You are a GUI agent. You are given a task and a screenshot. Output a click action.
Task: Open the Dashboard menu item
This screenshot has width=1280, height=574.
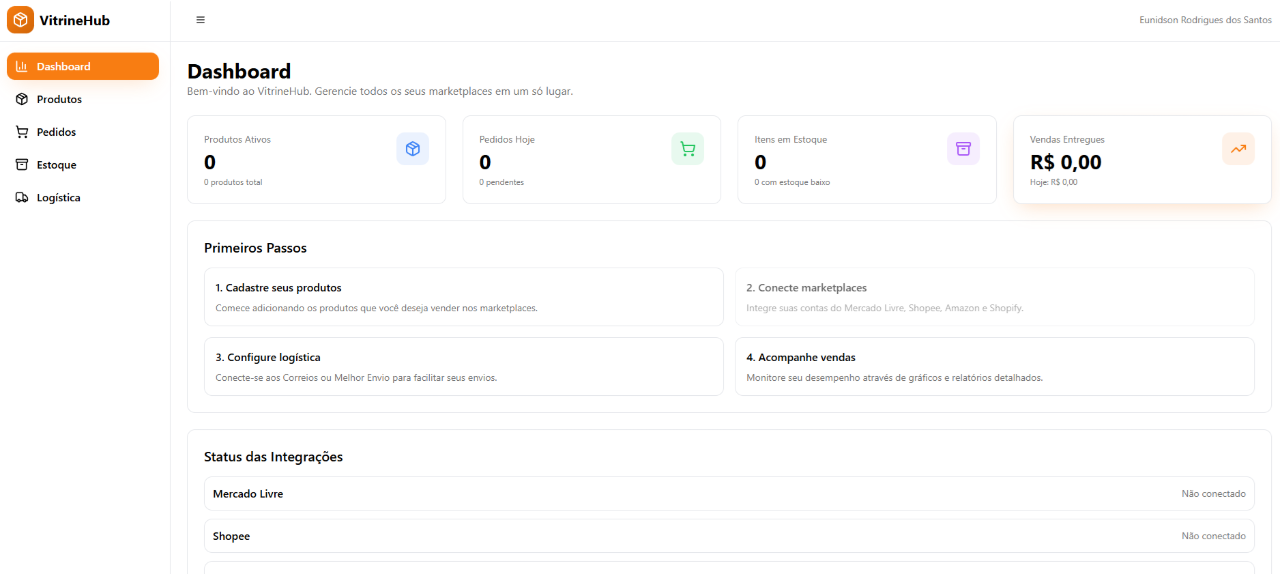pyautogui.click(x=82, y=67)
